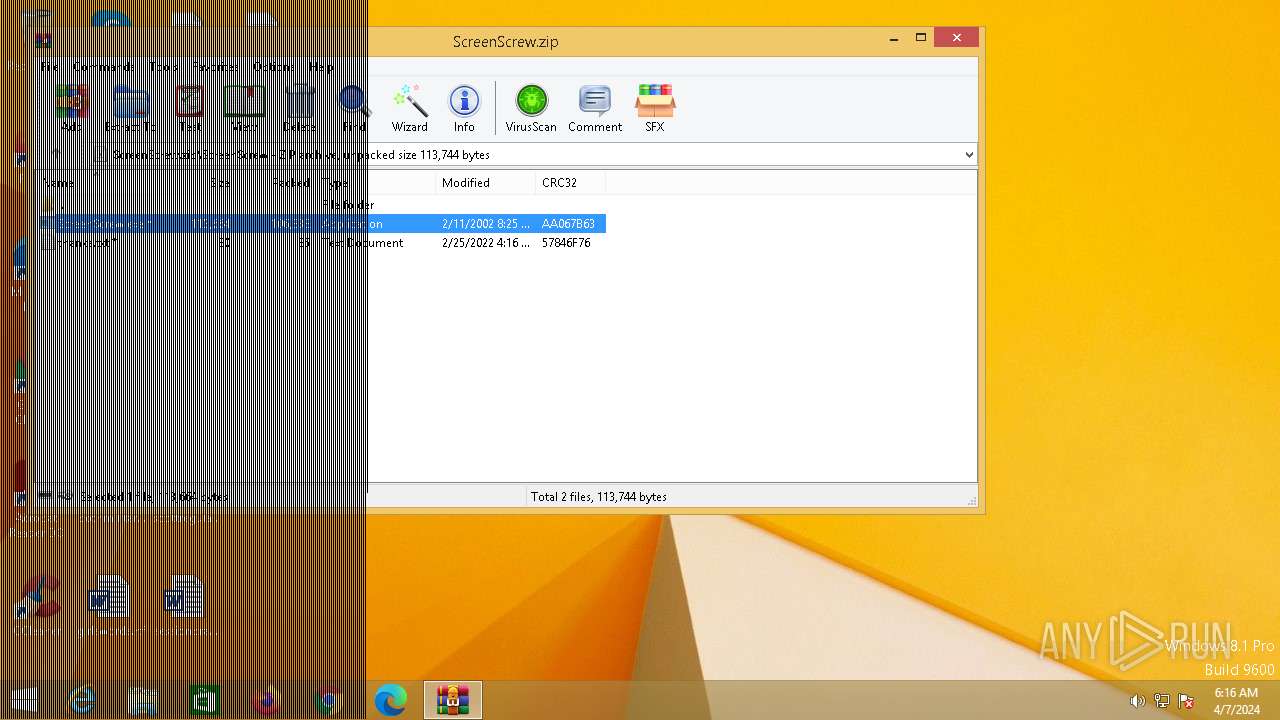Viewport: 1280px width, 720px height.
Task: Sort by Modified column header
Action: pos(486,183)
